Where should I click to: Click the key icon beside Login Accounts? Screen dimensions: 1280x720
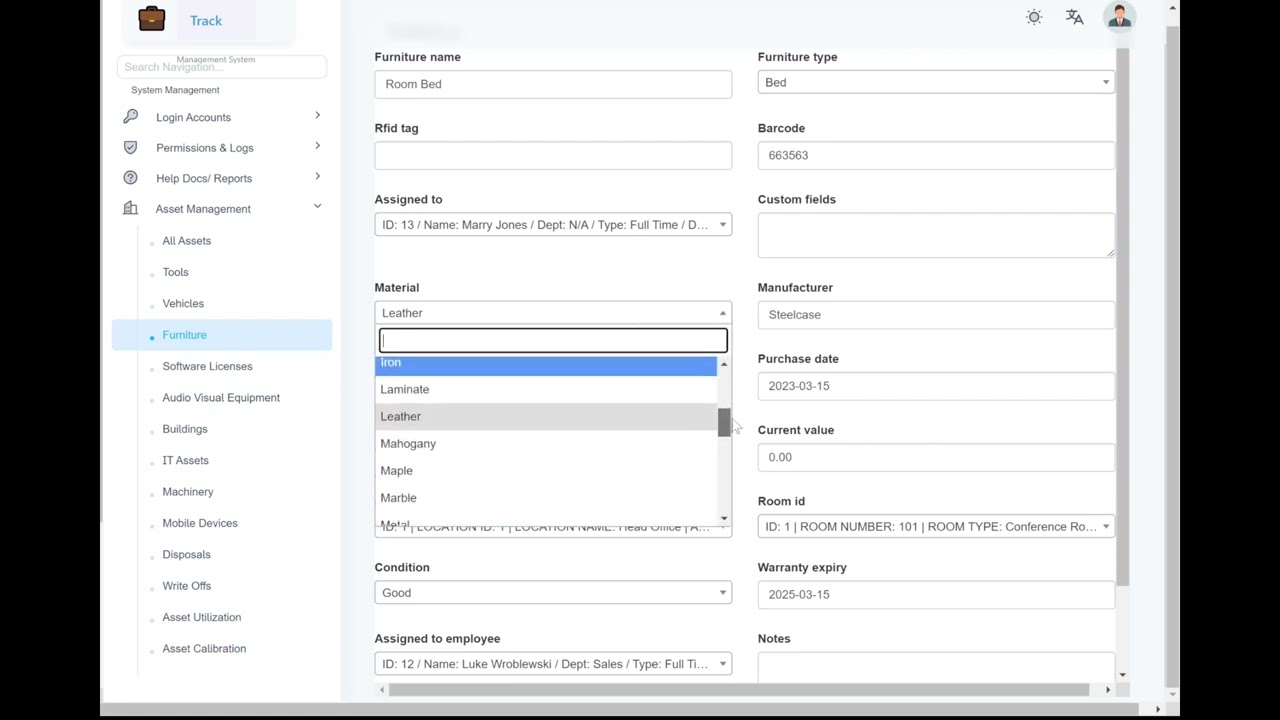tap(130, 117)
